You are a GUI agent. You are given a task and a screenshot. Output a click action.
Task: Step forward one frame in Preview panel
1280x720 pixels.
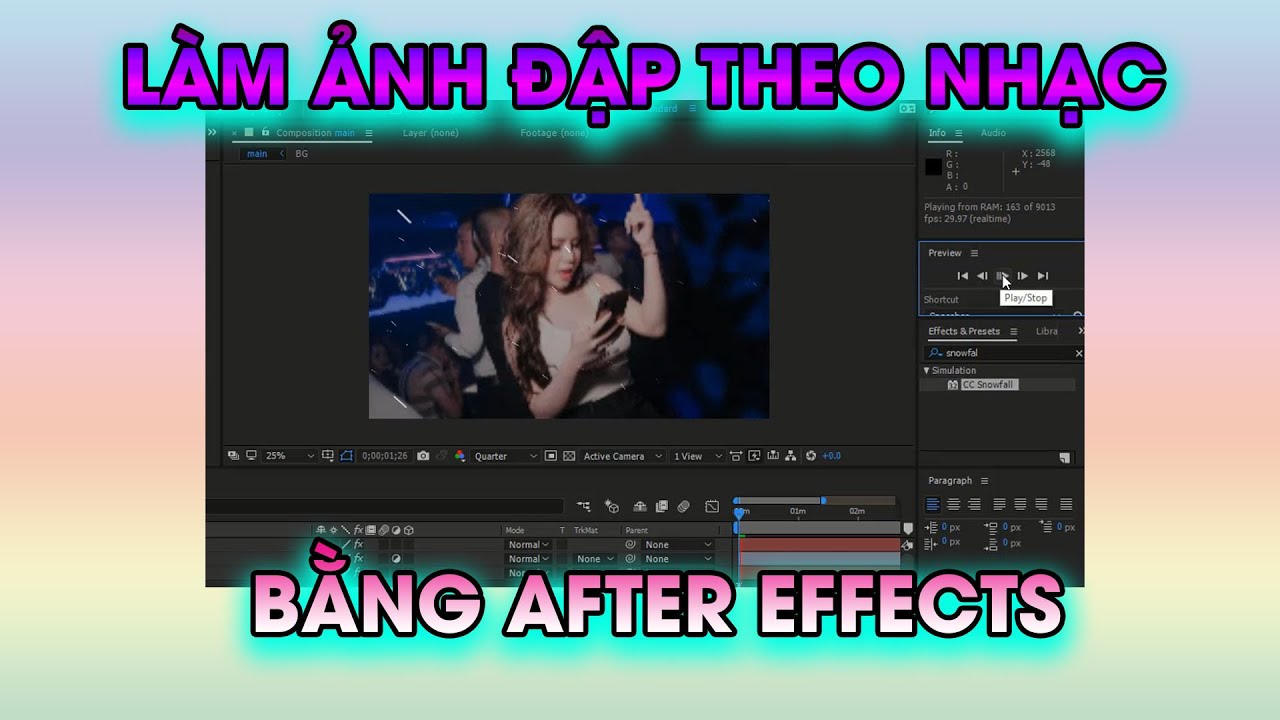[1022, 276]
